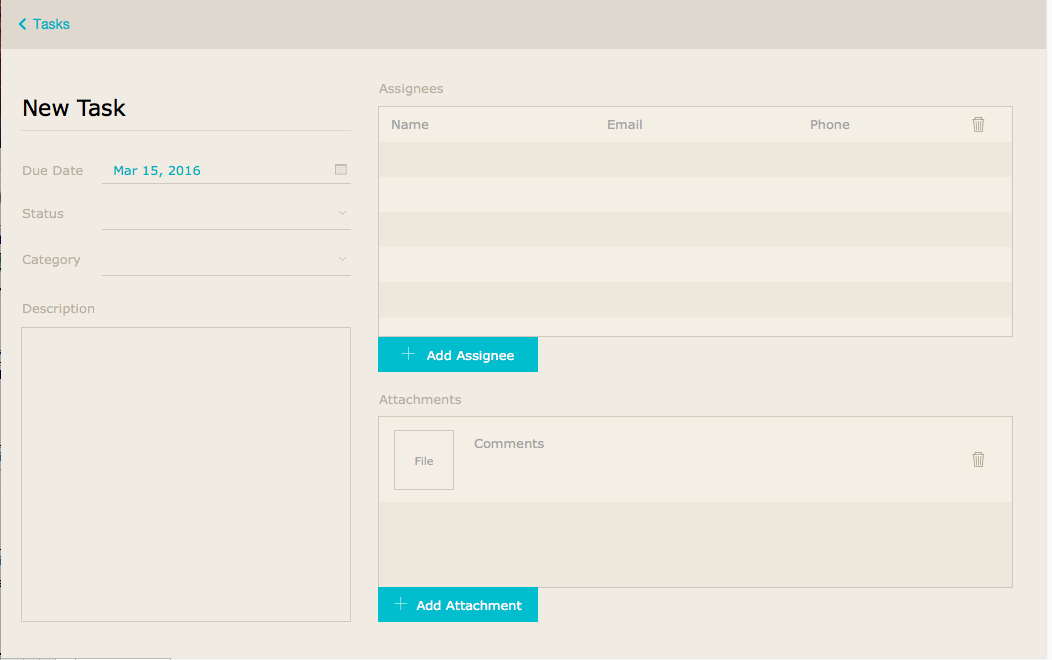Click the back chevron beside Tasks
This screenshot has height=660, width=1052.
(x=22, y=23)
